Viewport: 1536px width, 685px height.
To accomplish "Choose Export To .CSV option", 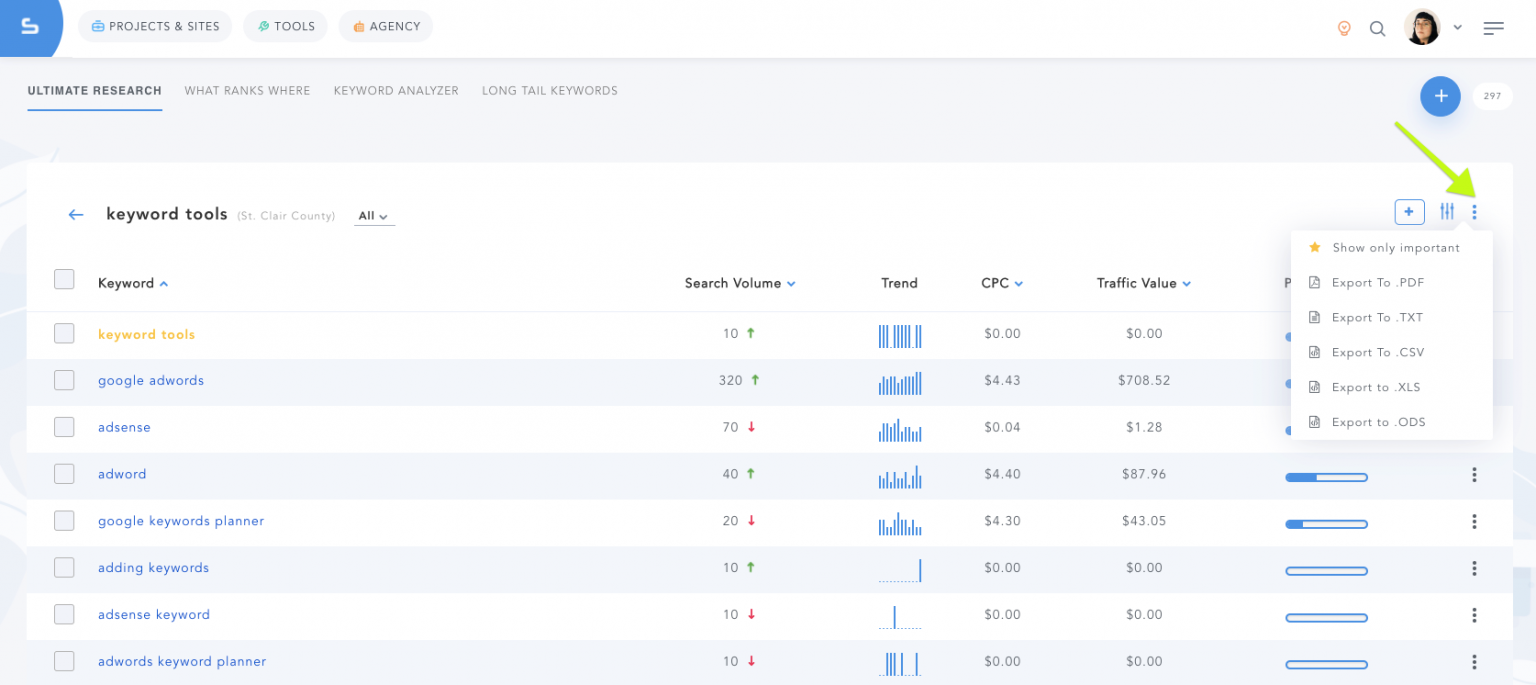I will click(1377, 352).
